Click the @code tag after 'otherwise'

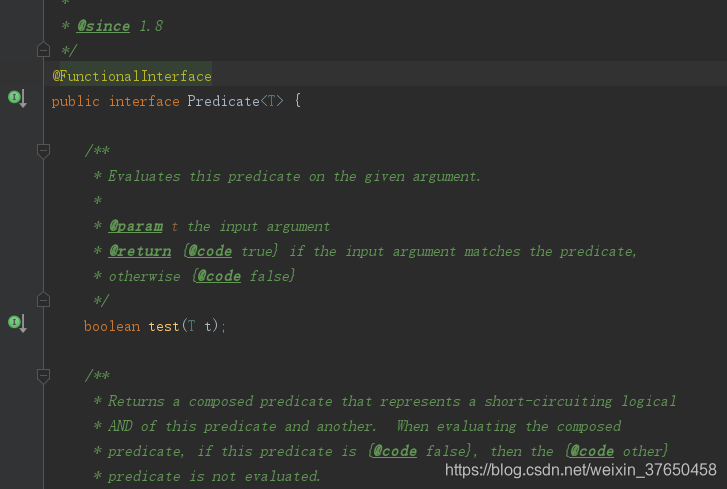pos(219,276)
